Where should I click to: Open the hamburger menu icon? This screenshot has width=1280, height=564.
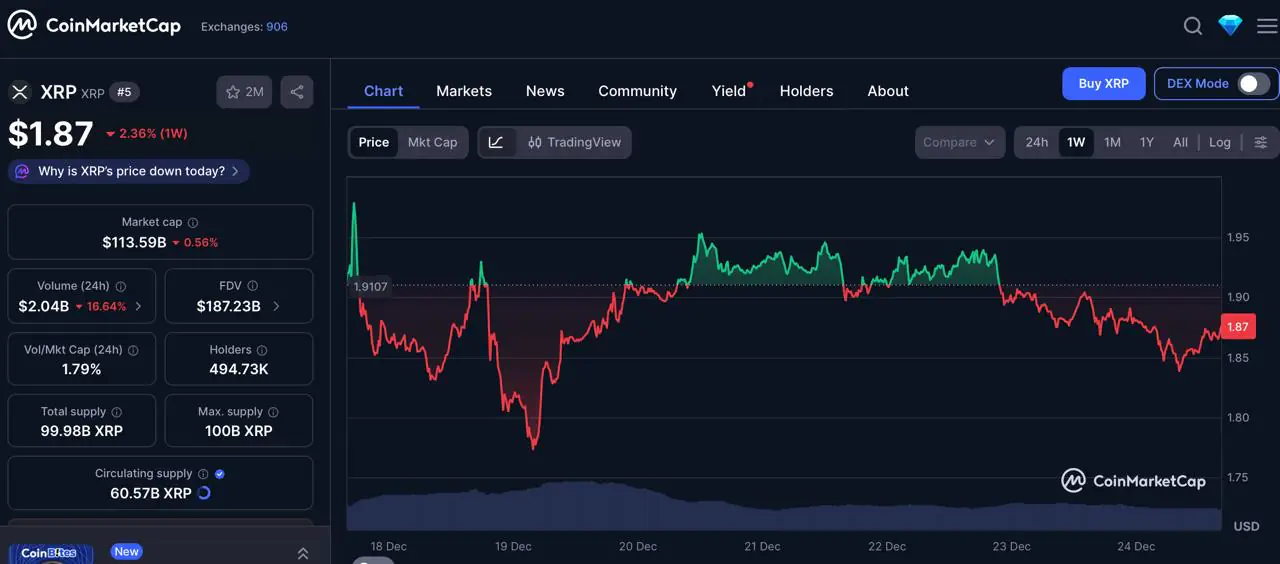(1266, 26)
